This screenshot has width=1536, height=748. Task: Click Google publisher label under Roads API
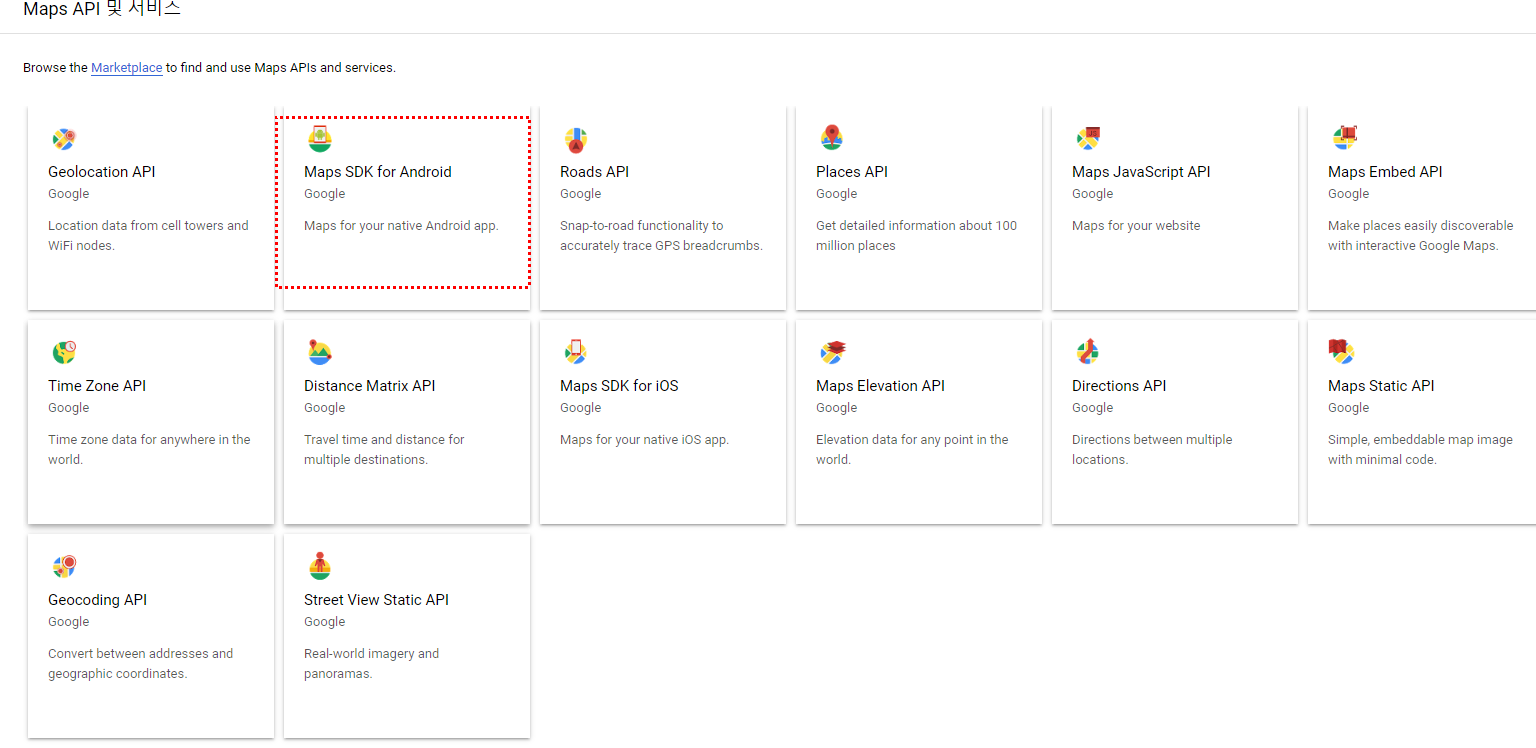(x=581, y=194)
